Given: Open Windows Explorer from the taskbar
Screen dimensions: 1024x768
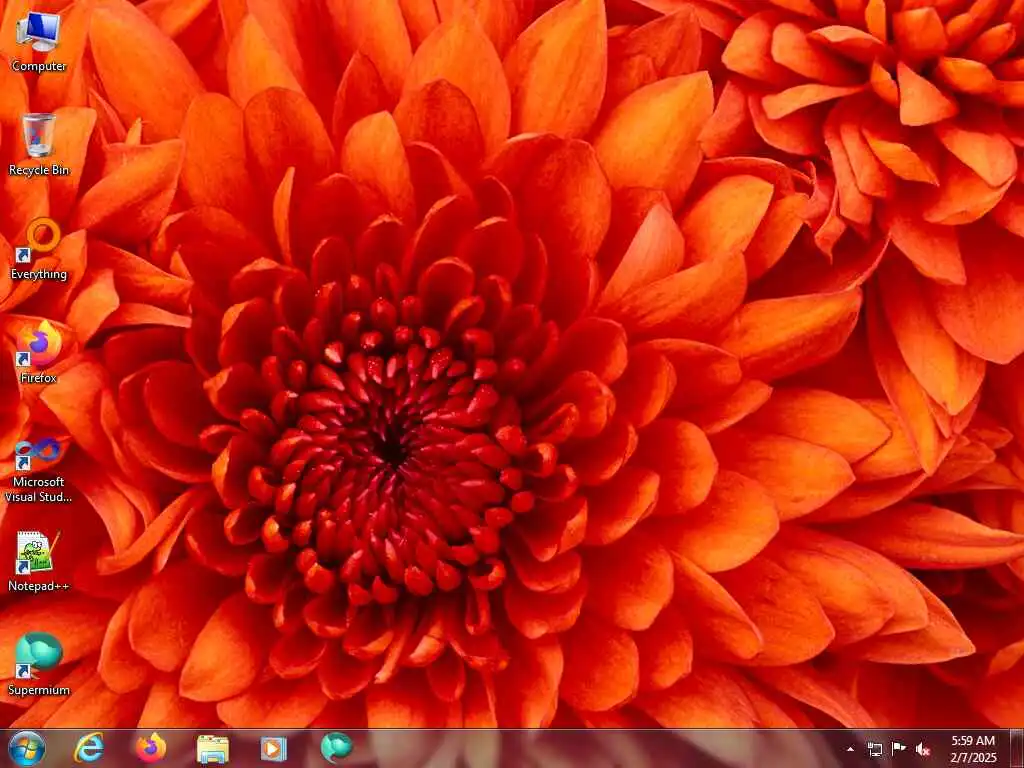Looking at the screenshot, I should pos(212,748).
